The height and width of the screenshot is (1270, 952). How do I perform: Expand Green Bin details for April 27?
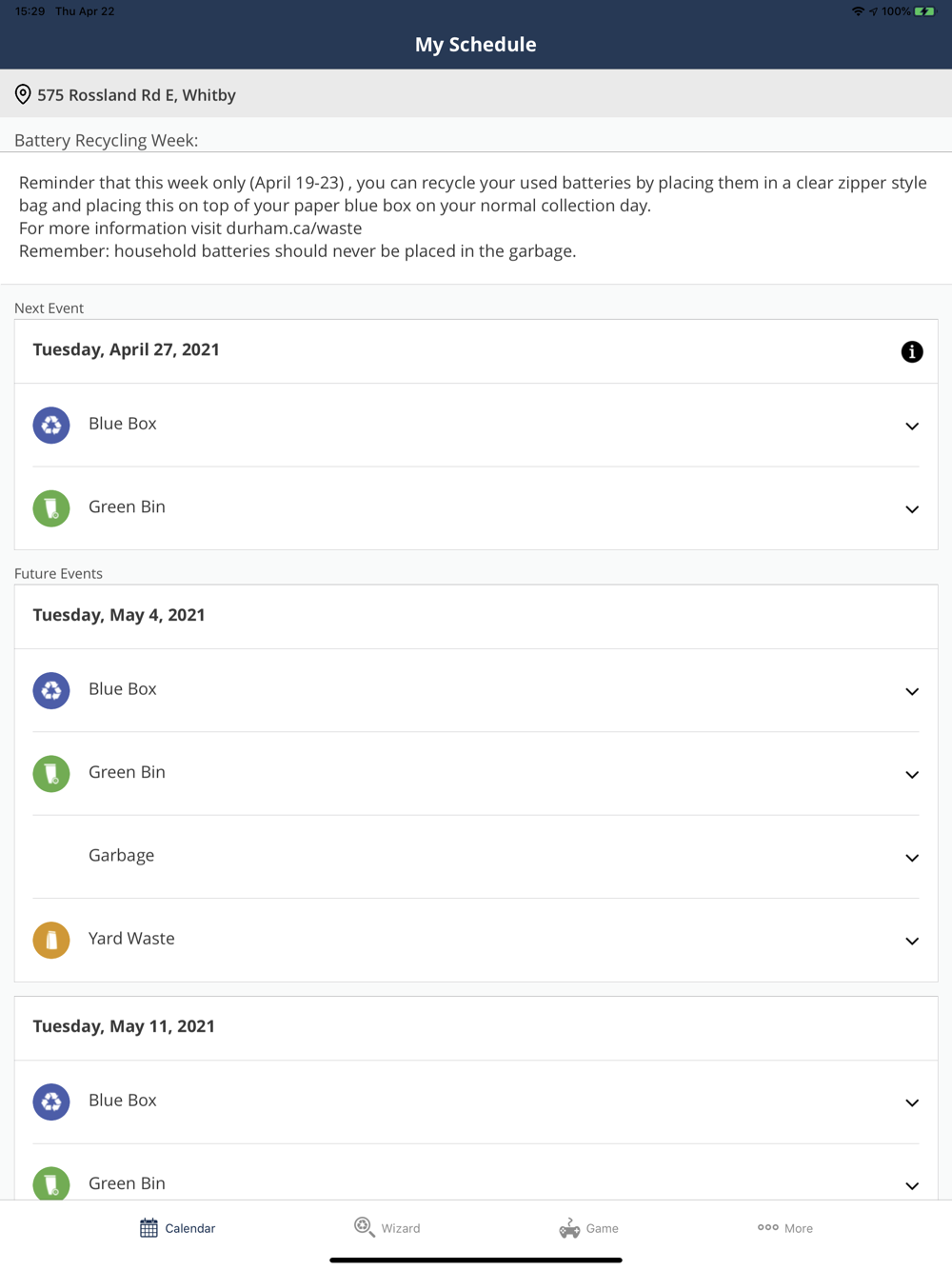click(911, 509)
